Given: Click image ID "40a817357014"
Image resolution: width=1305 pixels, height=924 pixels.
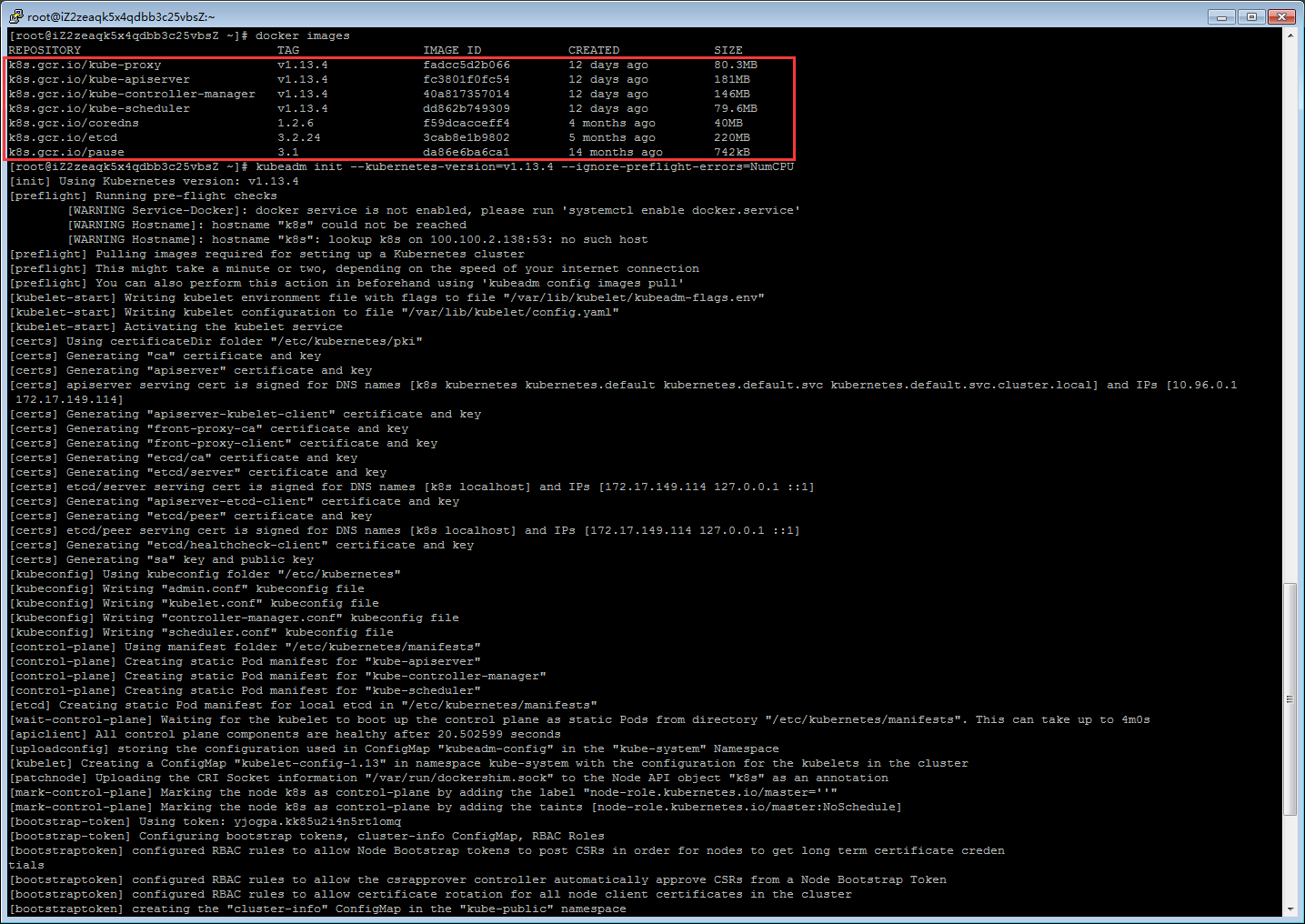Looking at the screenshot, I should point(467,94).
